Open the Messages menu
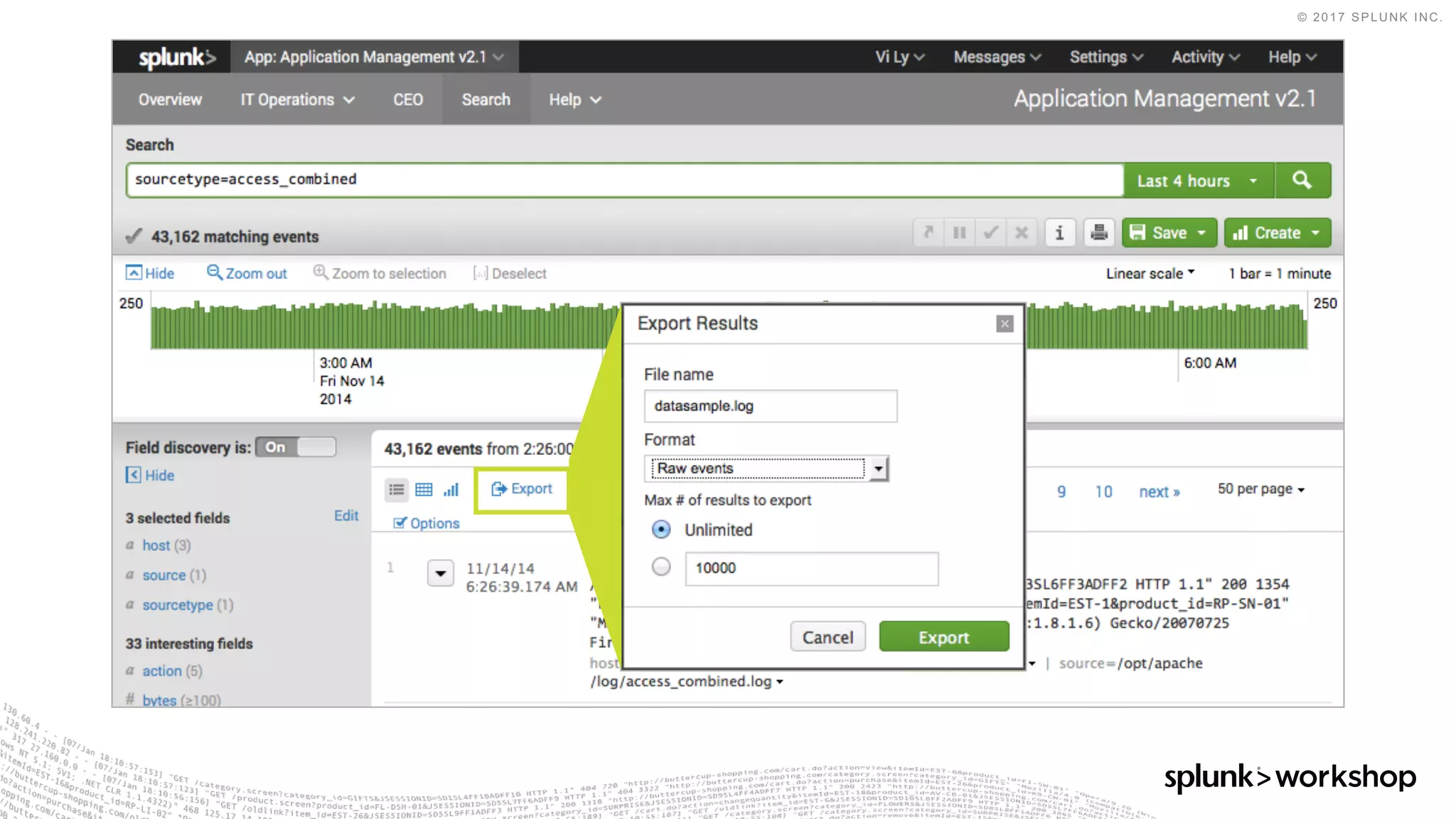 (x=997, y=57)
